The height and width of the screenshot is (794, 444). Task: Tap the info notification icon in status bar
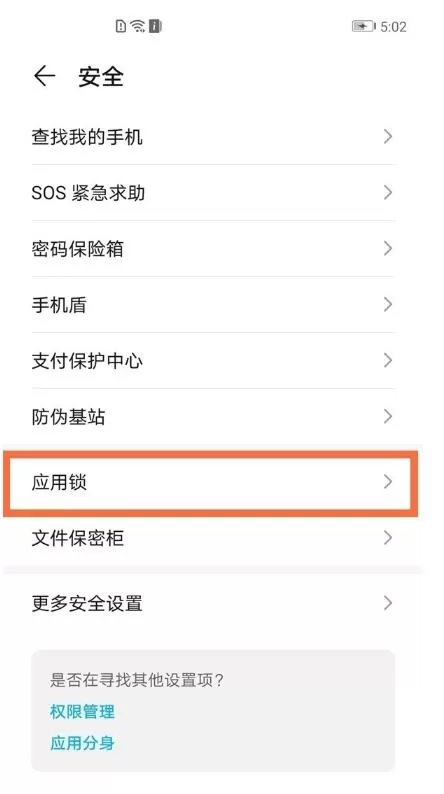tap(155, 26)
